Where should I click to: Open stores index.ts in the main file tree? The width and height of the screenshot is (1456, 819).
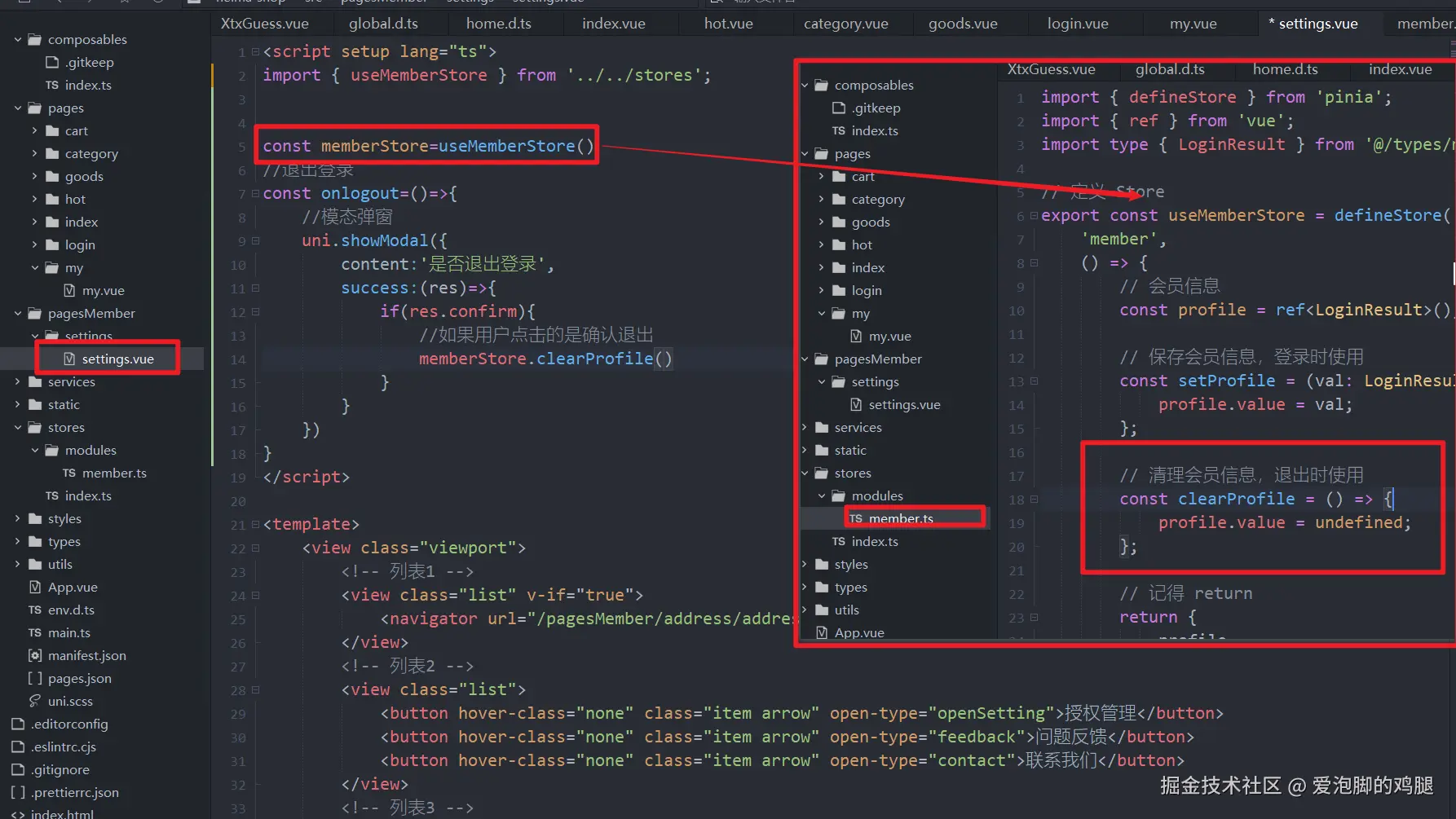click(88, 495)
